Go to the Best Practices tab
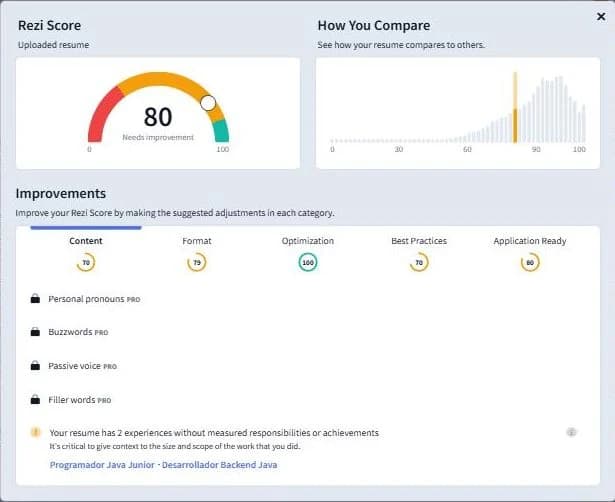Screen dimensions: 615x502 (x=419, y=241)
